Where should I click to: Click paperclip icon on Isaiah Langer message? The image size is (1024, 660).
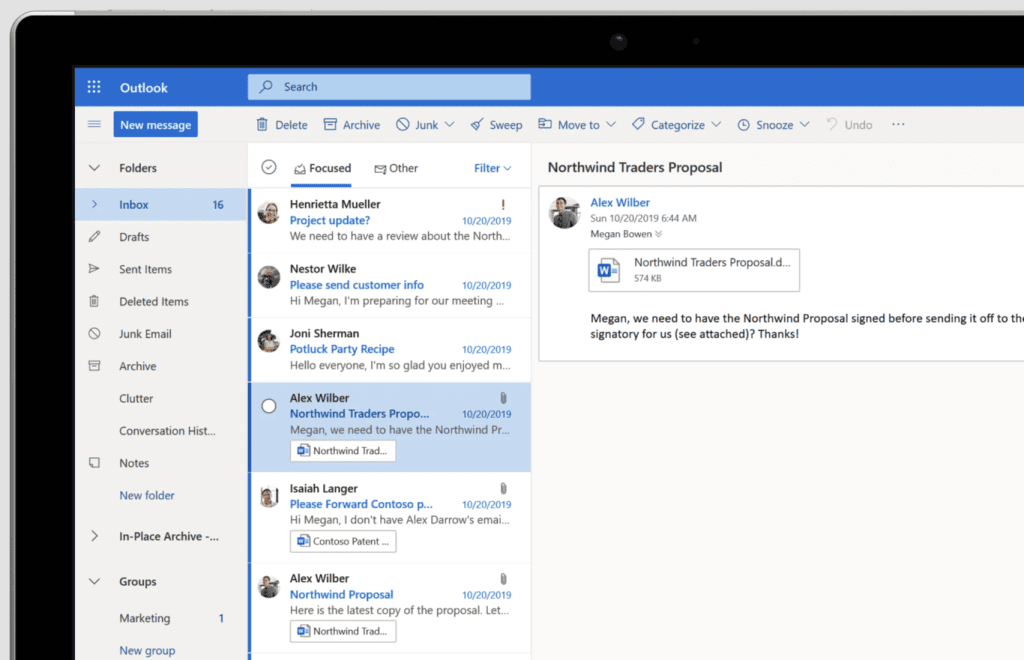504,488
